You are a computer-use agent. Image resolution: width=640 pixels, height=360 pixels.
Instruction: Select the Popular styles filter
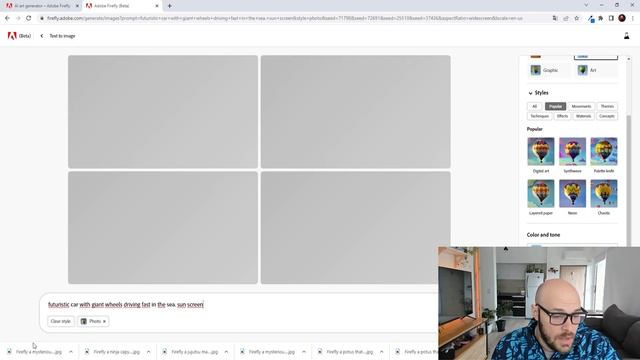555,106
